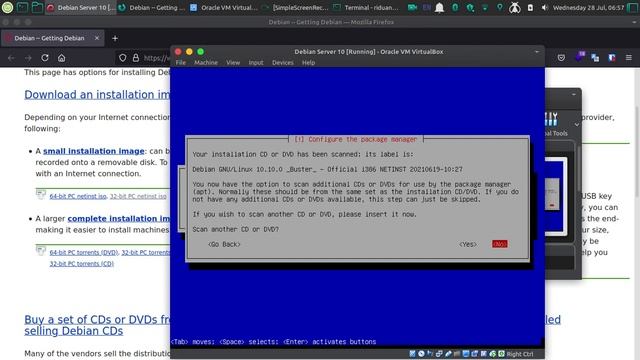Open the VirtualBox View menu
The image size is (640, 360).
coord(233,62)
